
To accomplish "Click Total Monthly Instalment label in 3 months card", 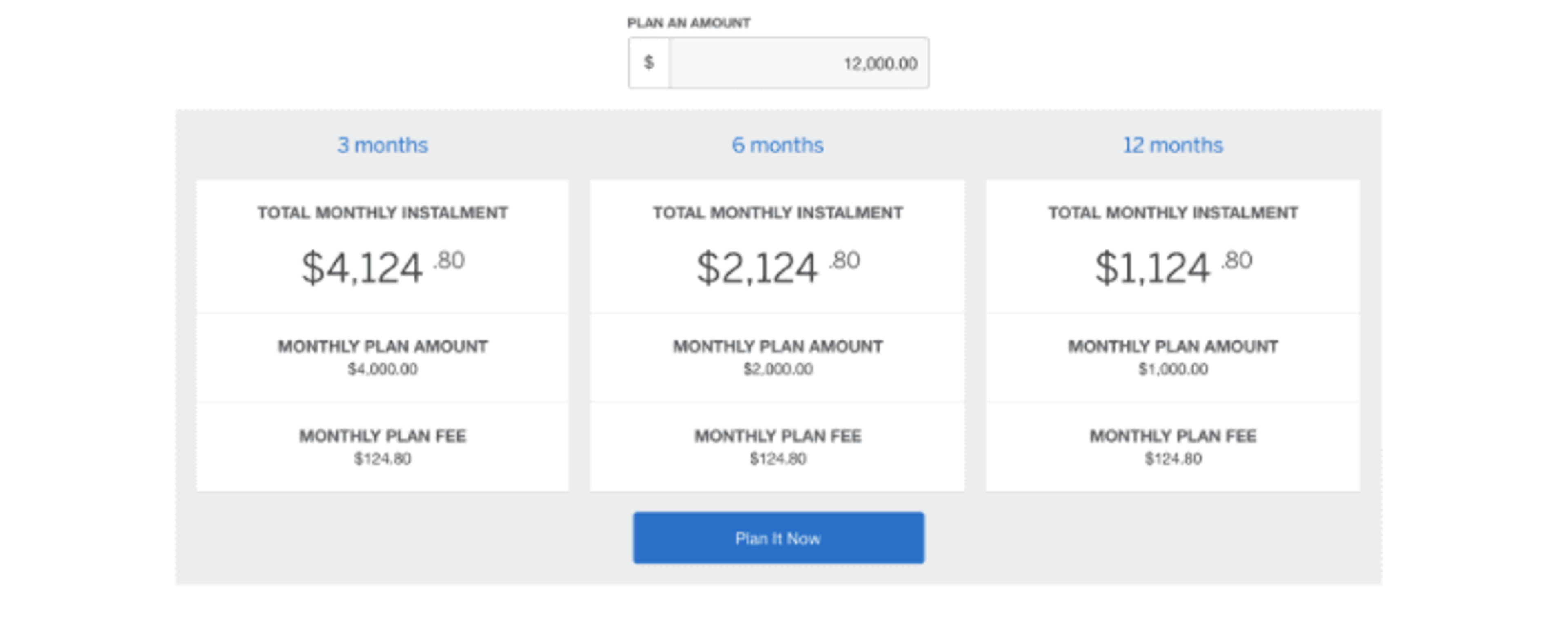I will [382, 212].
